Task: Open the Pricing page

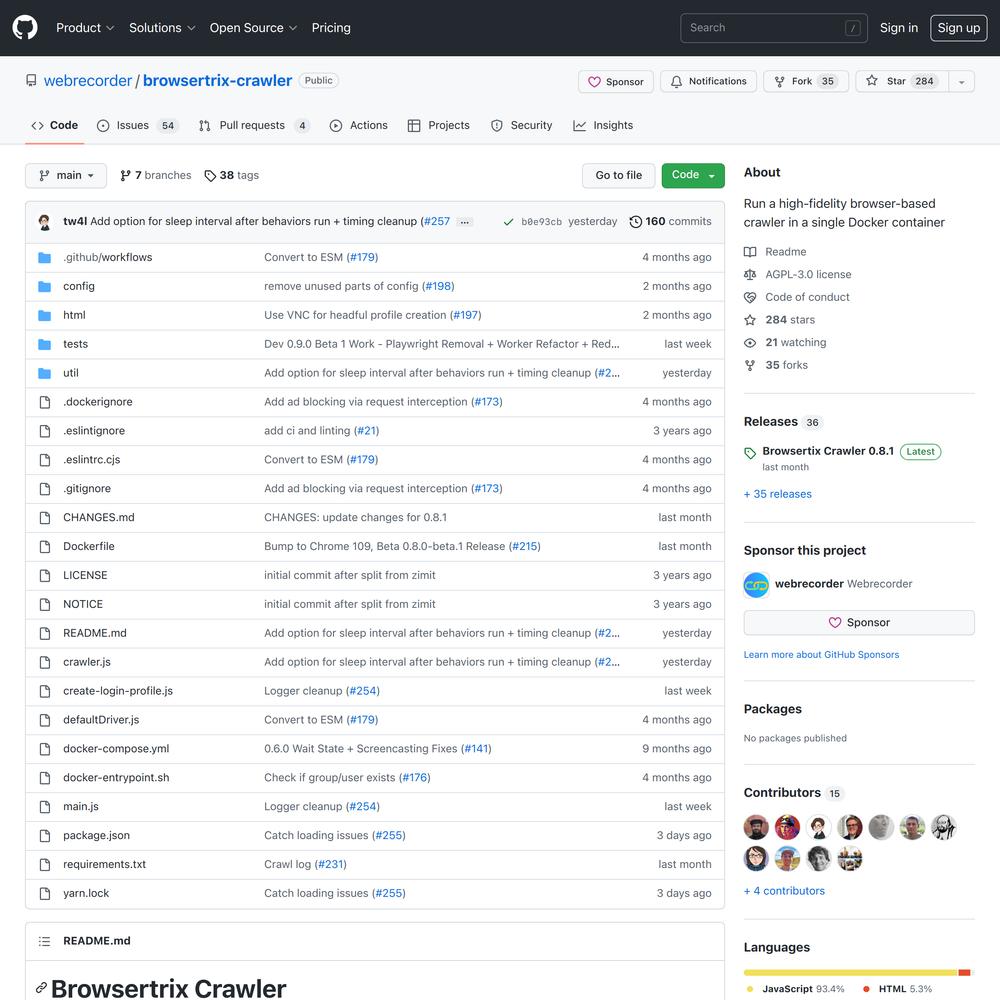Action: 331,27
